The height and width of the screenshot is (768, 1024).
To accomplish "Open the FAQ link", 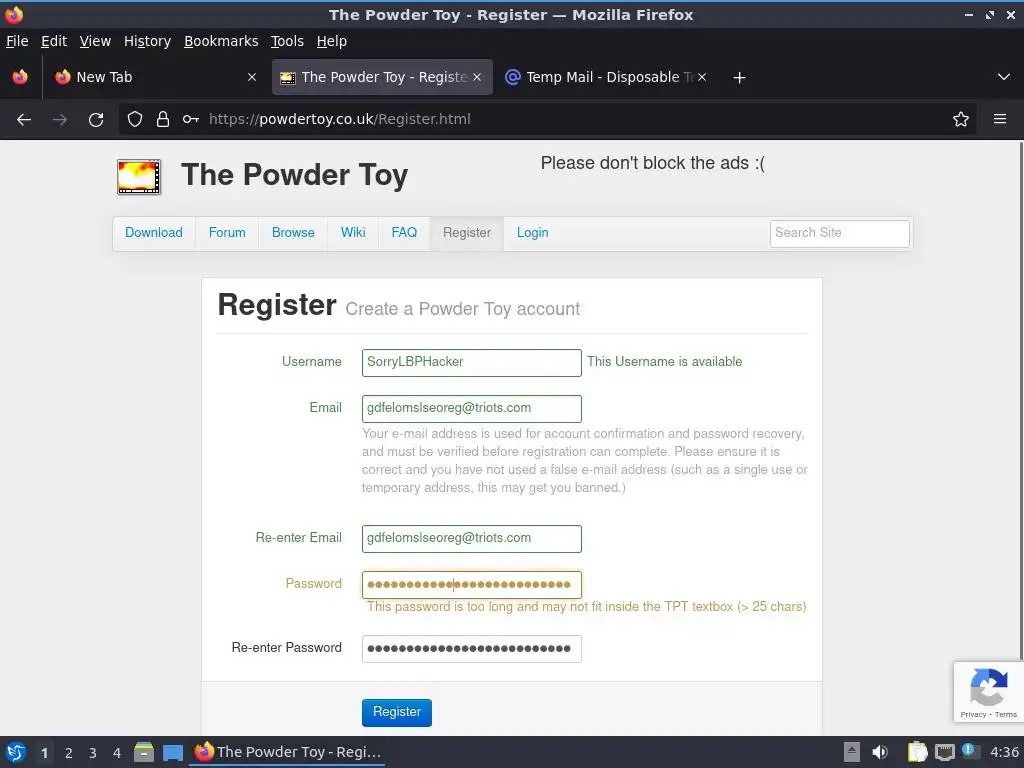I will tap(404, 233).
